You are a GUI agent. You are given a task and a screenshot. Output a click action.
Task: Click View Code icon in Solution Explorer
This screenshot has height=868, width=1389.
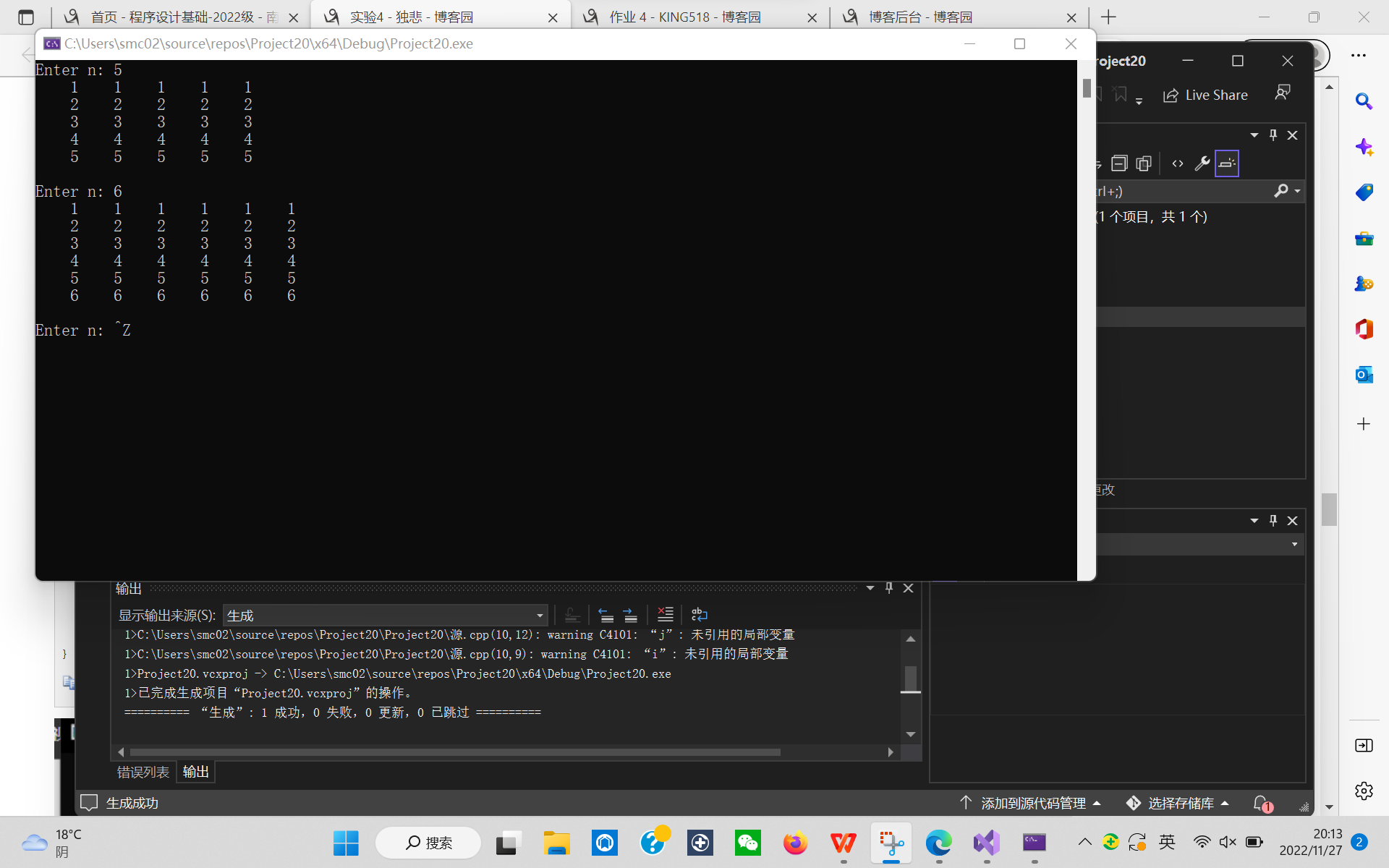click(1178, 163)
